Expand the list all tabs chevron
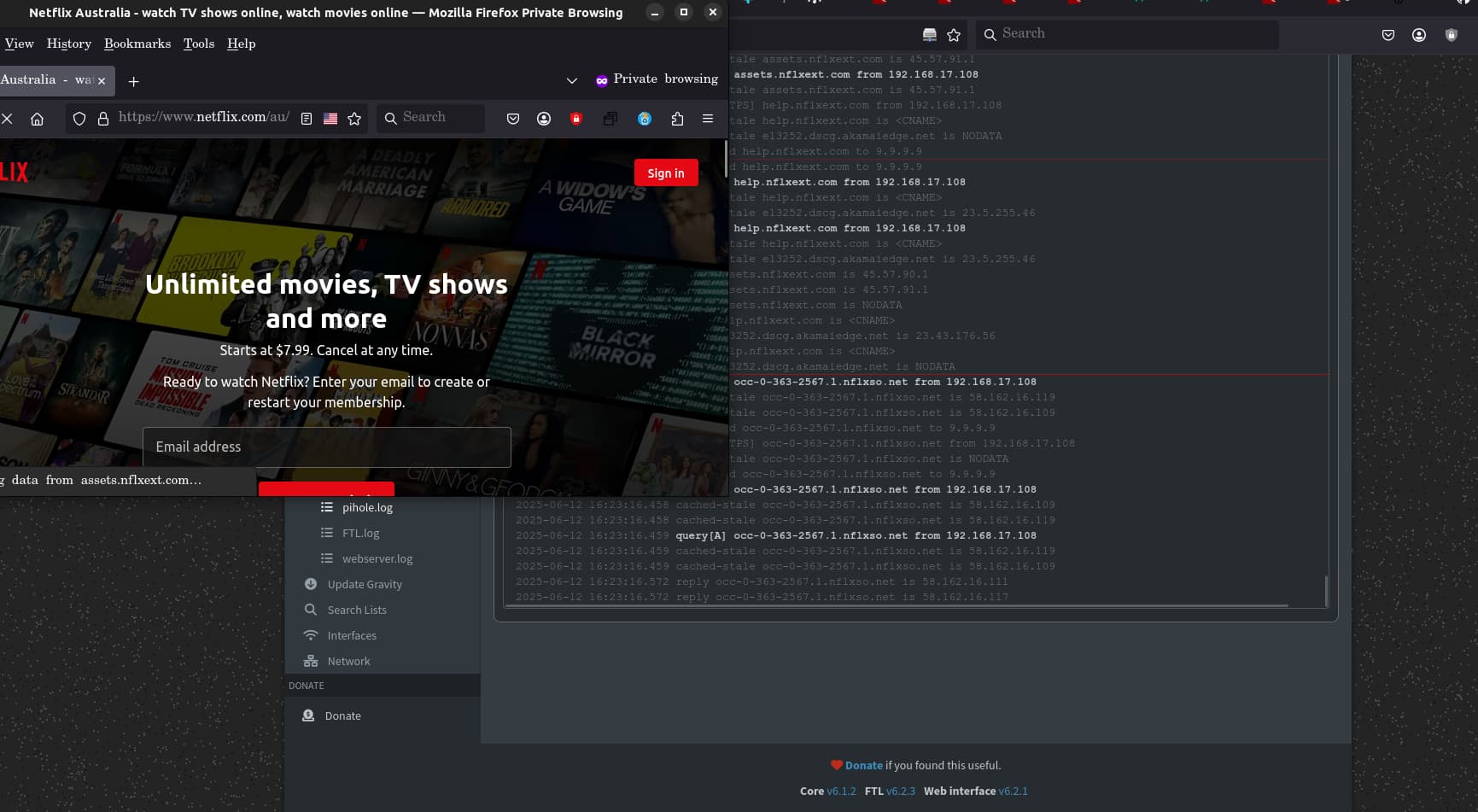This screenshot has width=1478, height=812. [x=572, y=80]
